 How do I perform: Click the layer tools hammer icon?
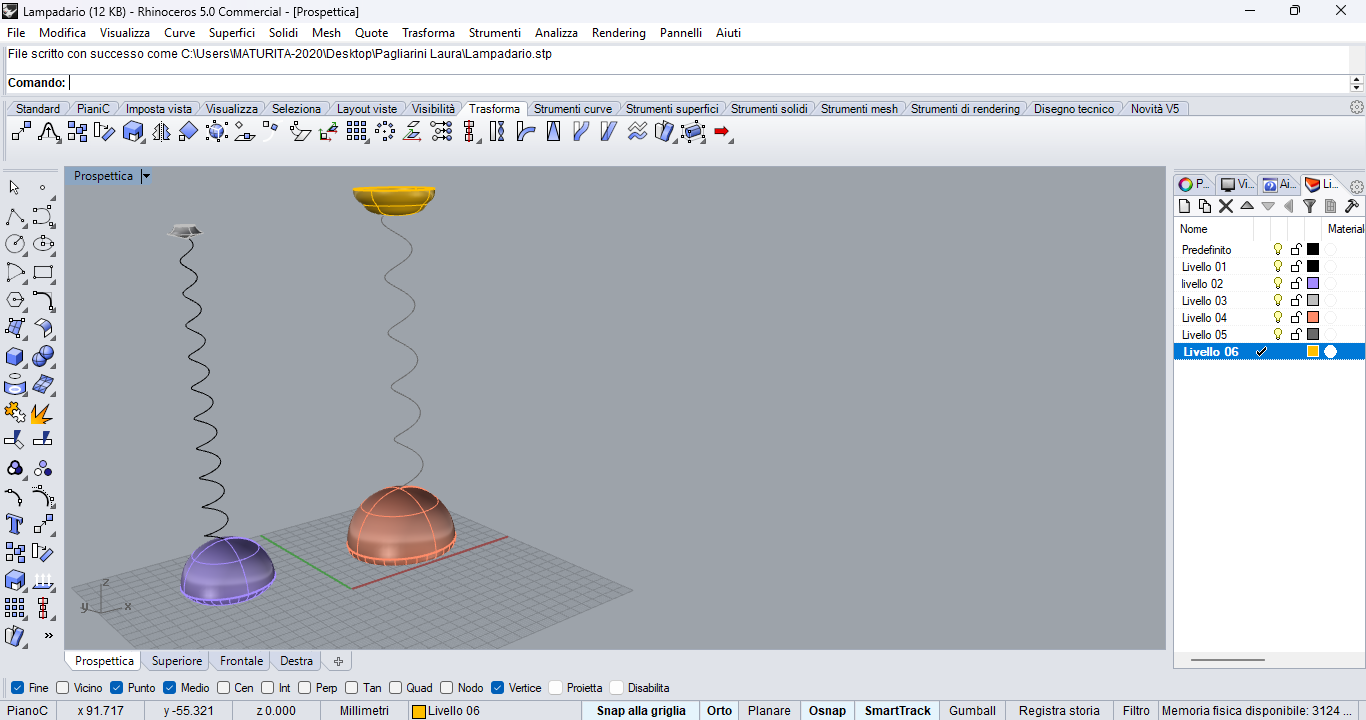[1351, 206]
